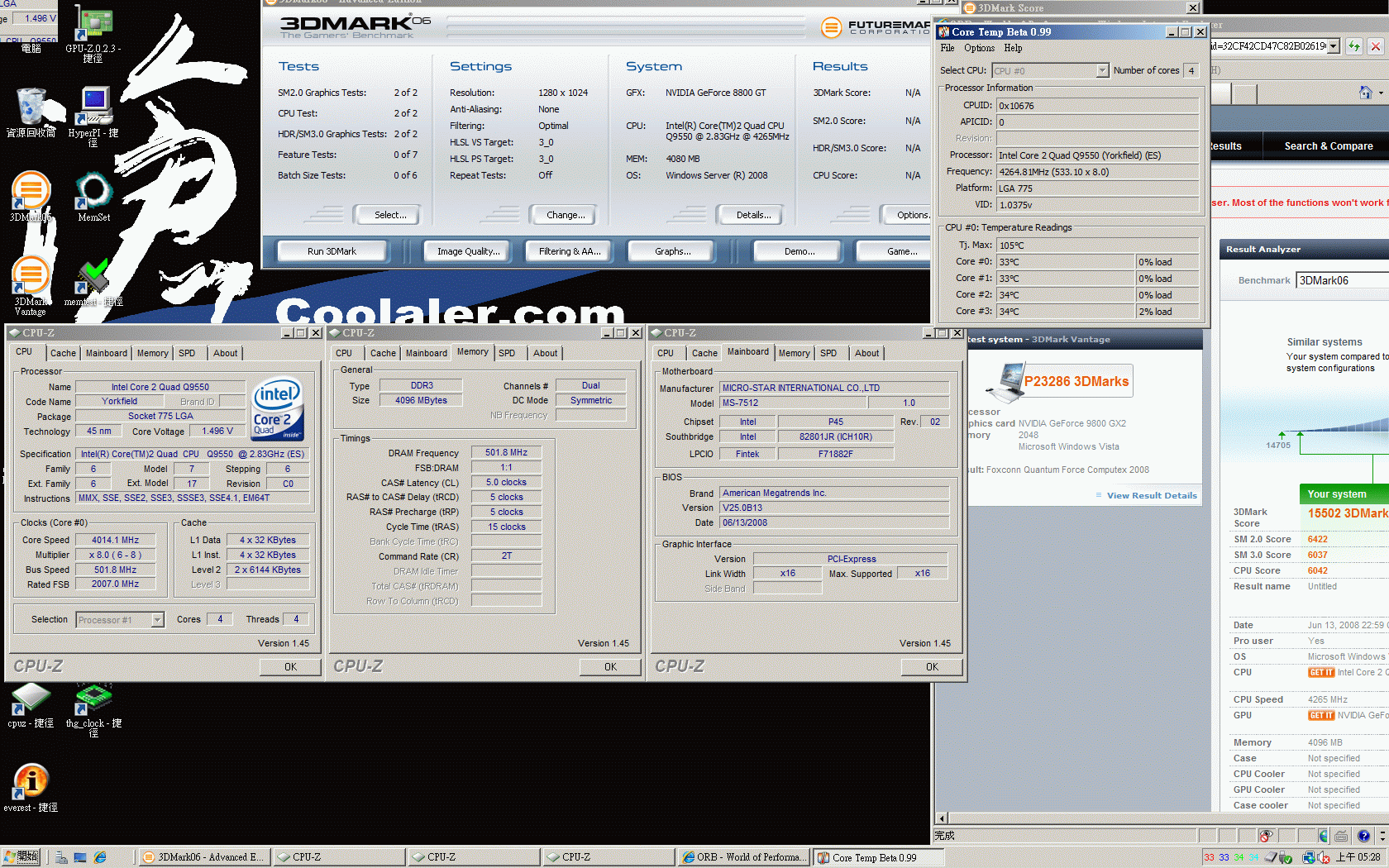This screenshot has width=1389, height=868.
Task: Click the Image Quality button
Action: [x=468, y=251]
